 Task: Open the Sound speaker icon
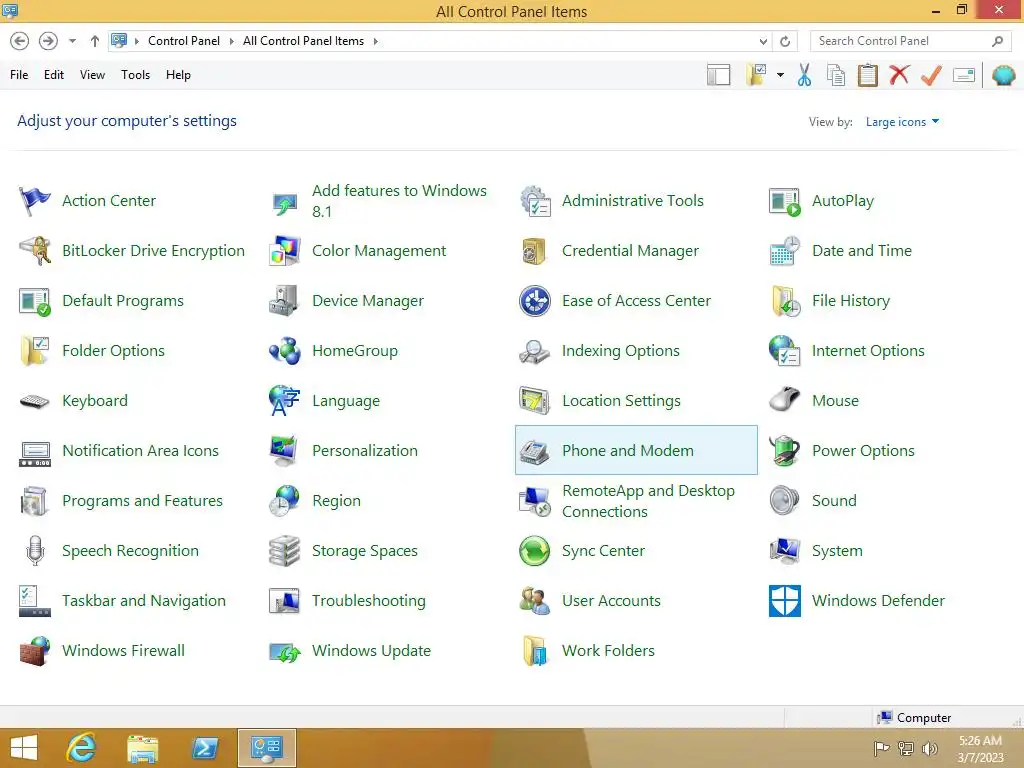785,501
